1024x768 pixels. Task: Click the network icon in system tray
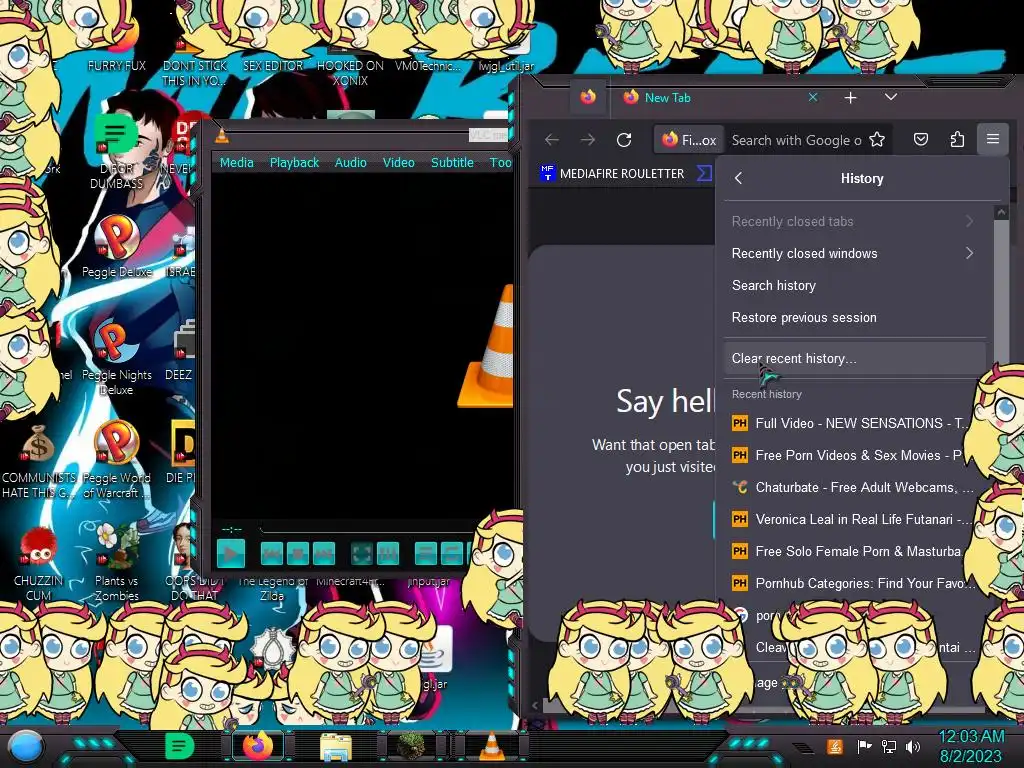click(889, 746)
